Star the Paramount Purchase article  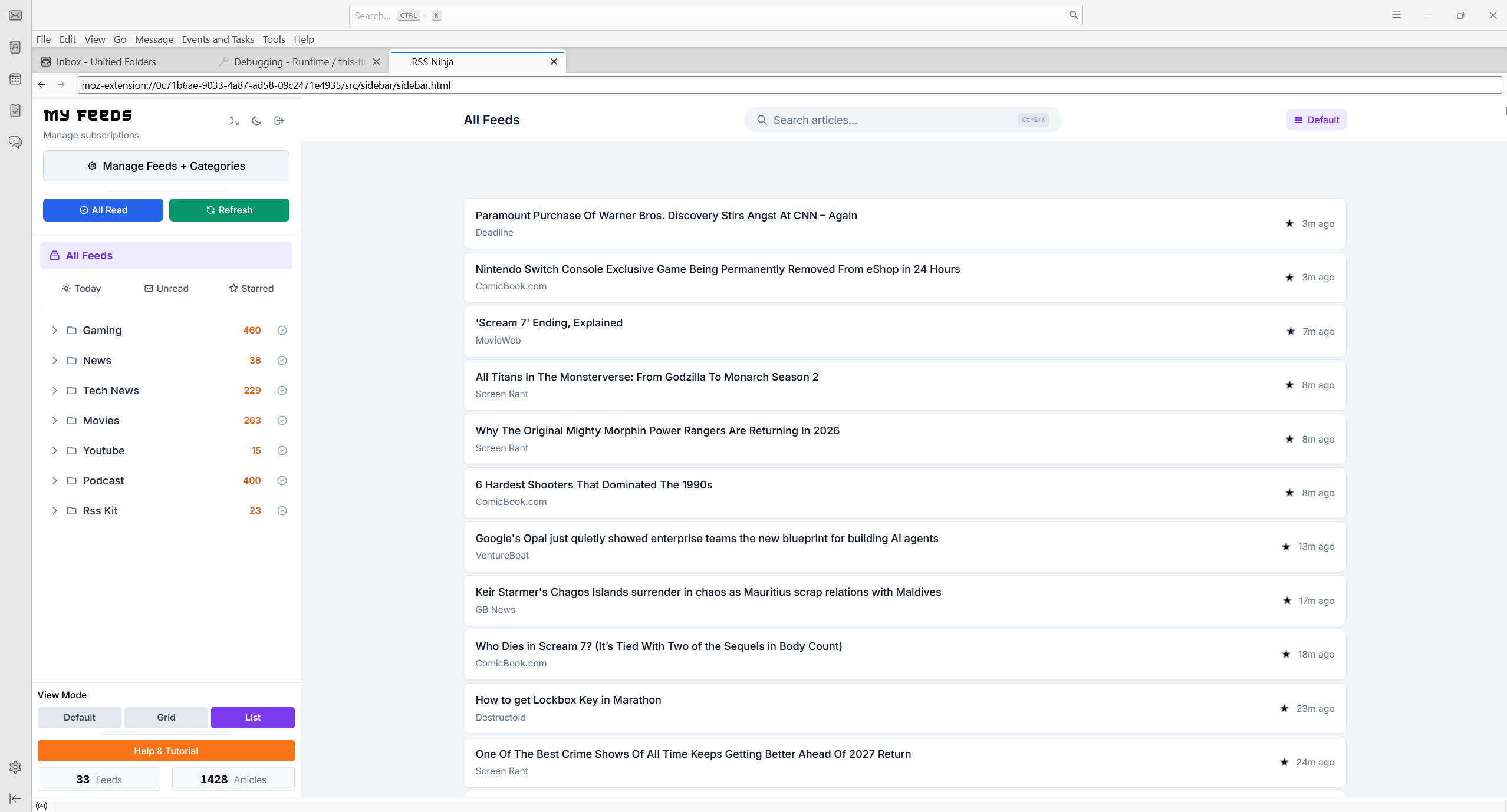(x=1289, y=223)
